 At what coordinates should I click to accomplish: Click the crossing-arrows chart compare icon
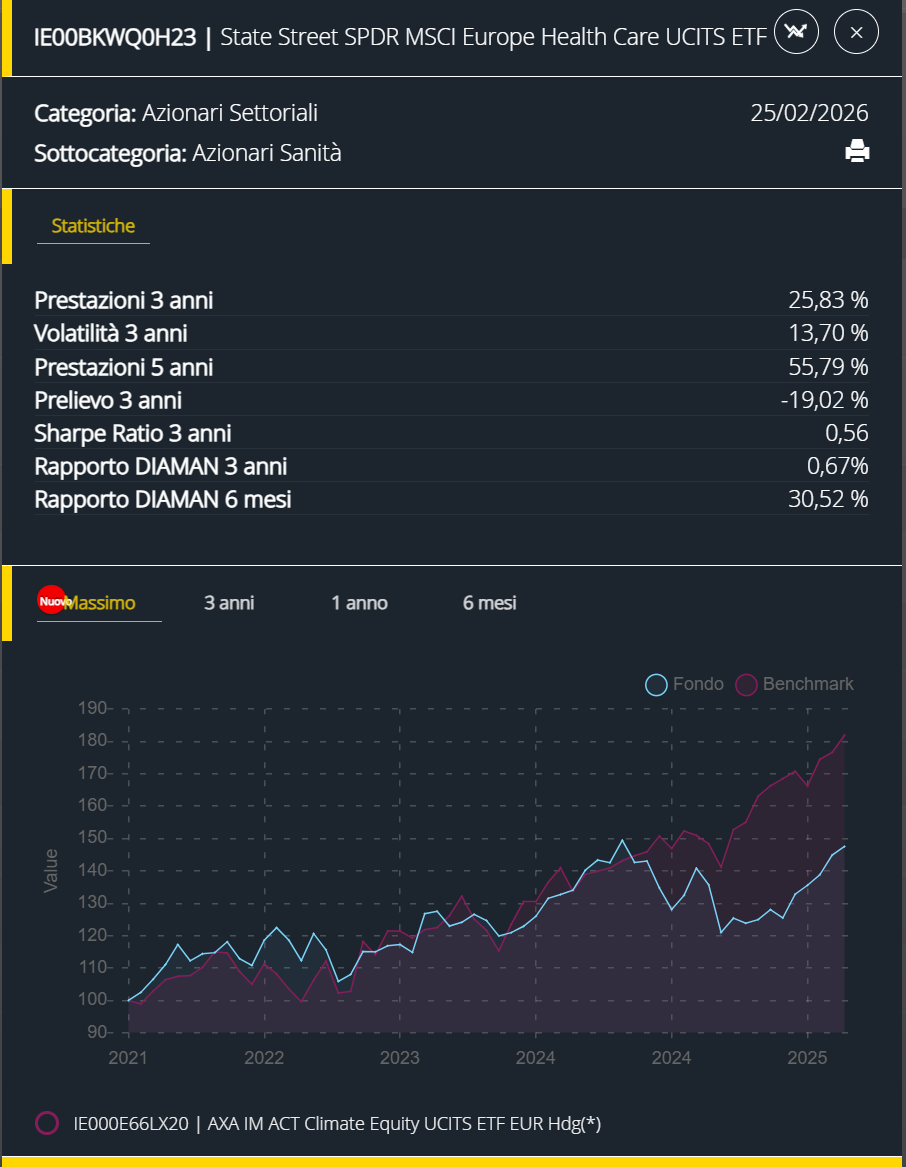tap(796, 32)
